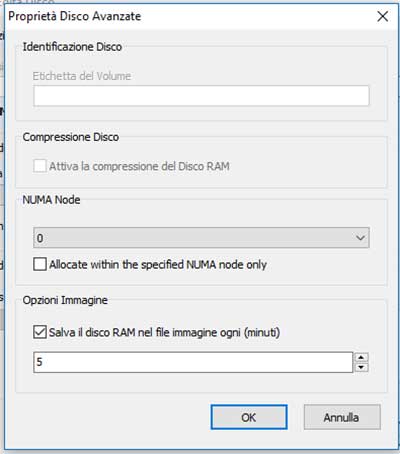The width and height of the screenshot is (400, 454).
Task: Click the Salva il disco RAM label text
Action: [164, 333]
